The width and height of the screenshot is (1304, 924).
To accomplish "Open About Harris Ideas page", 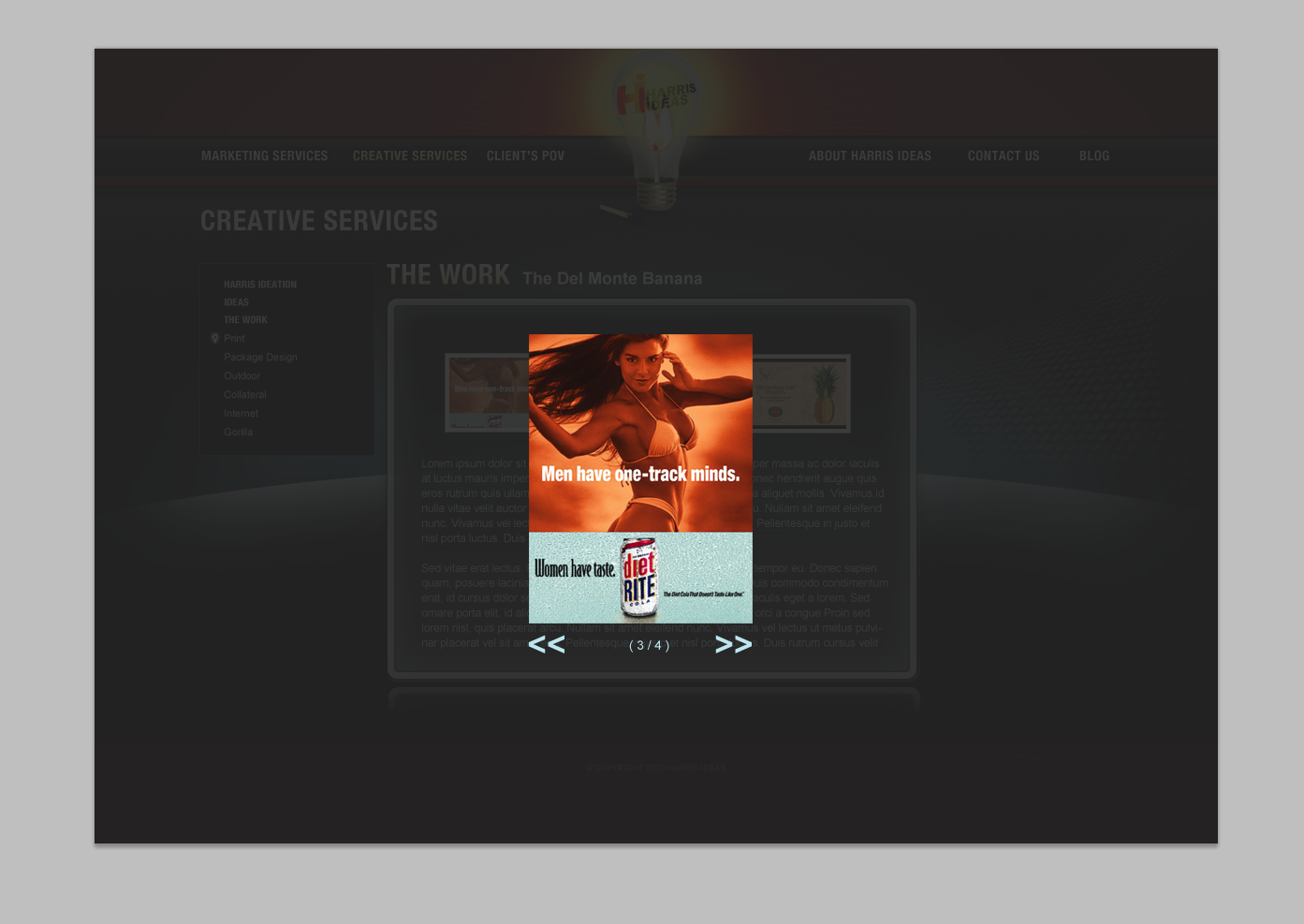I will [870, 156].
